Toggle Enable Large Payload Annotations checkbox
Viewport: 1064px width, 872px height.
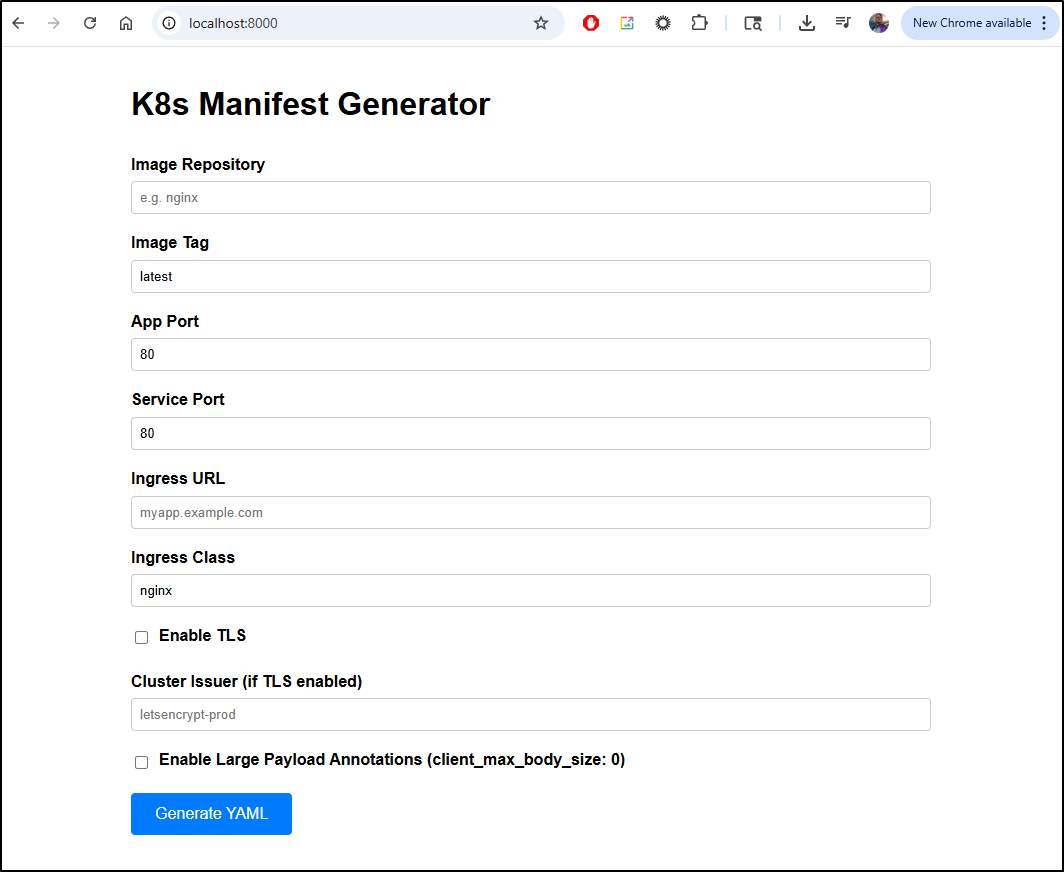142,762
